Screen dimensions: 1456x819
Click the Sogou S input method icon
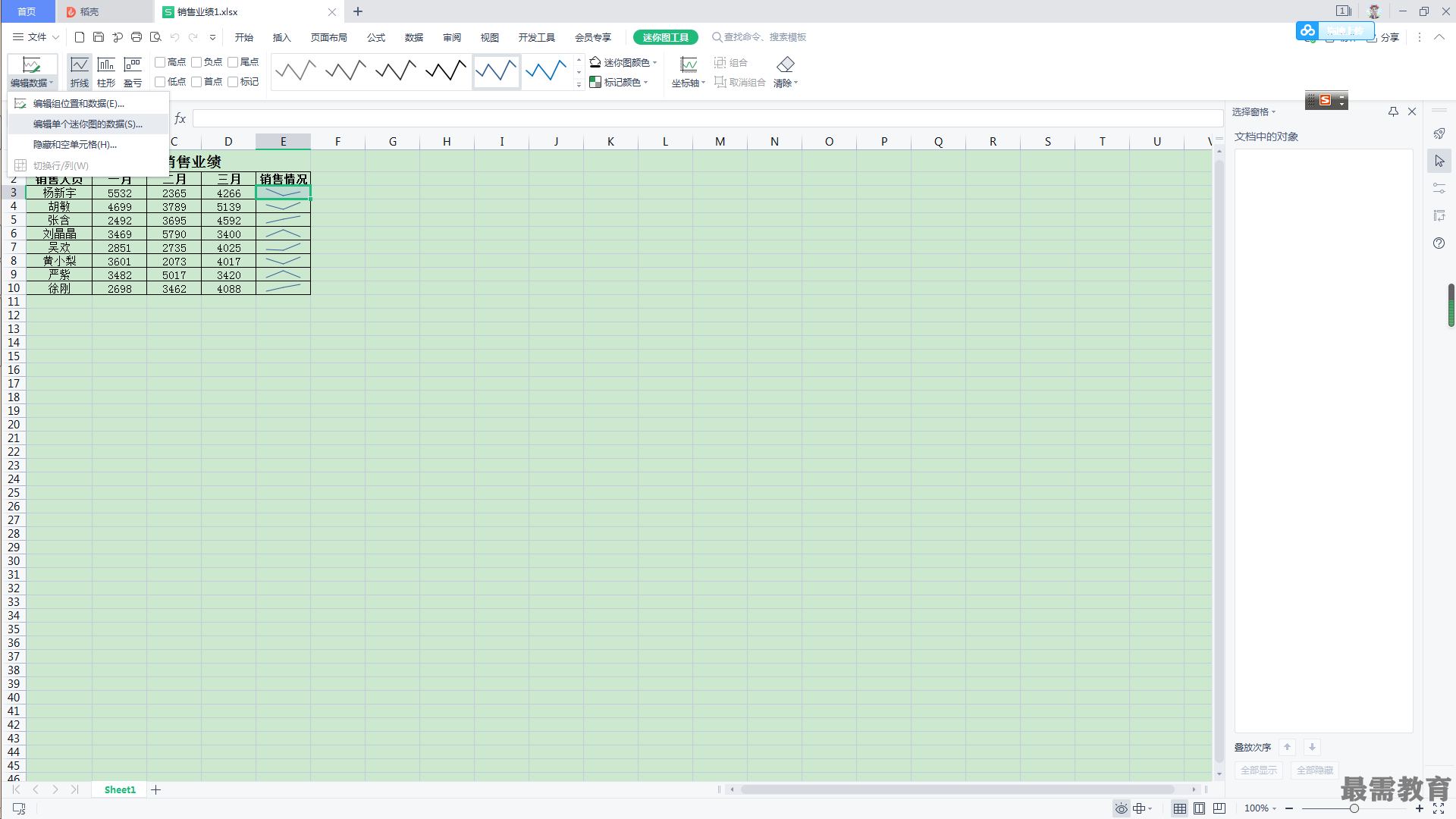point(1326,100)
